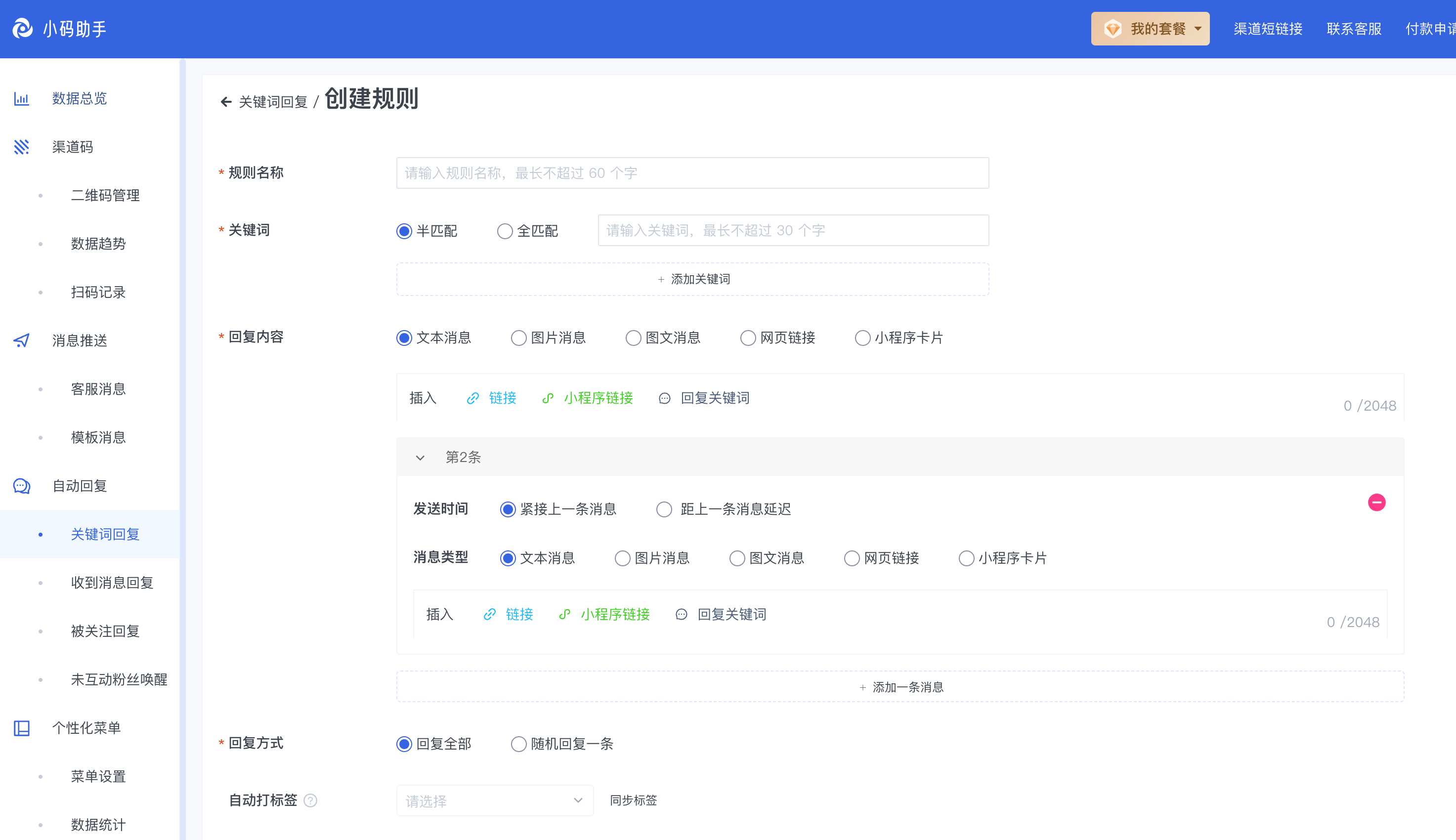Focus the 关键词 input field

793,231
